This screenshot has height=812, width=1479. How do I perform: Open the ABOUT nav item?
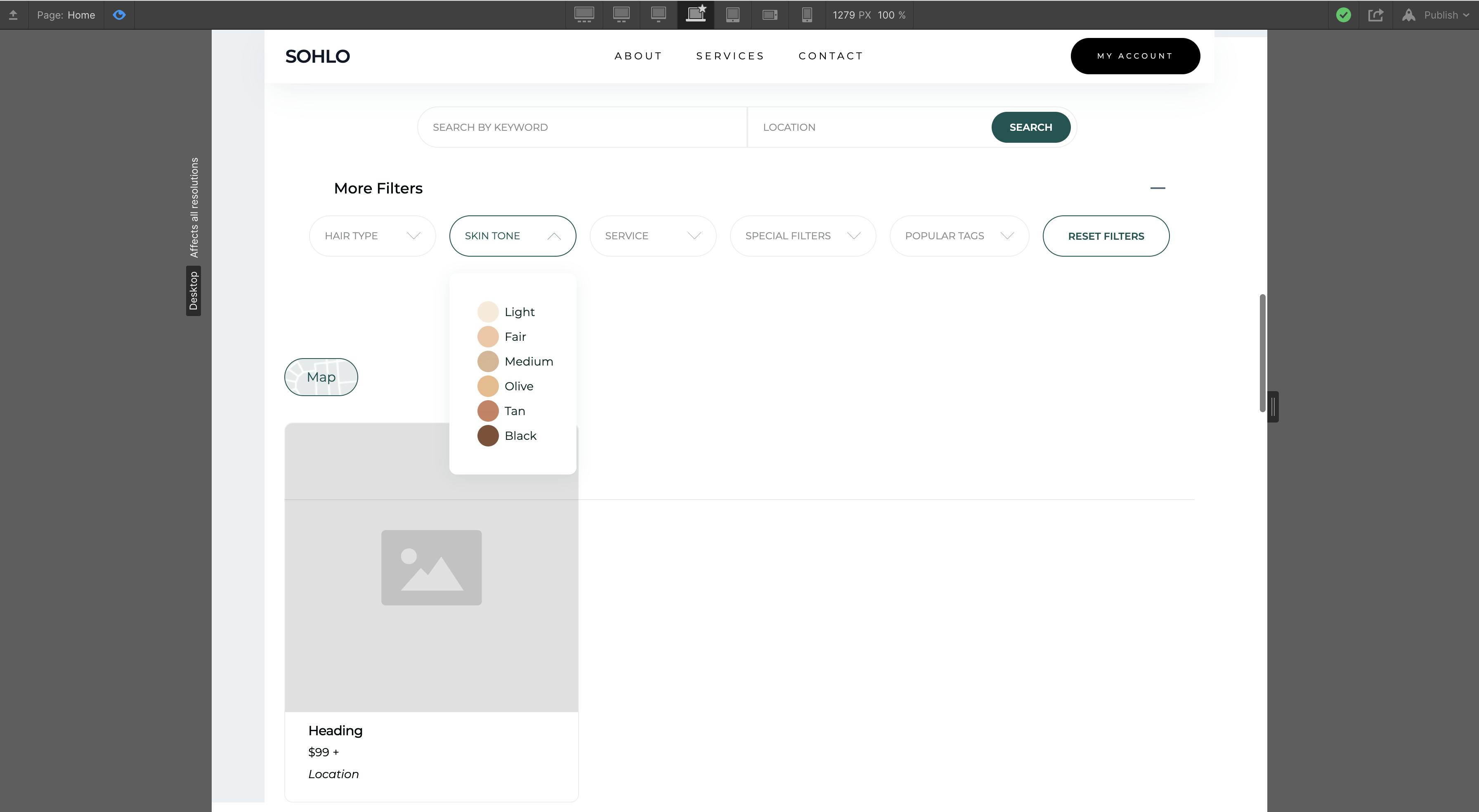tap(638, 56)
